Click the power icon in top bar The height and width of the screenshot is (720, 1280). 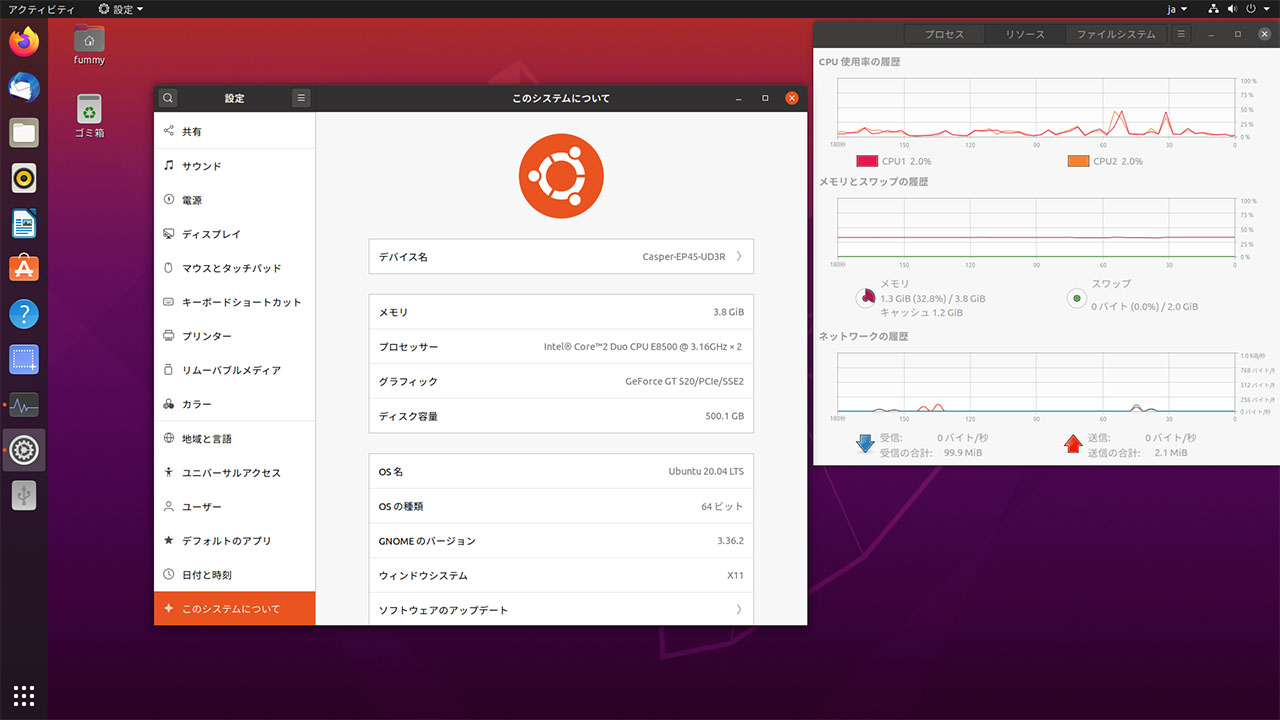coord(1253,9)
